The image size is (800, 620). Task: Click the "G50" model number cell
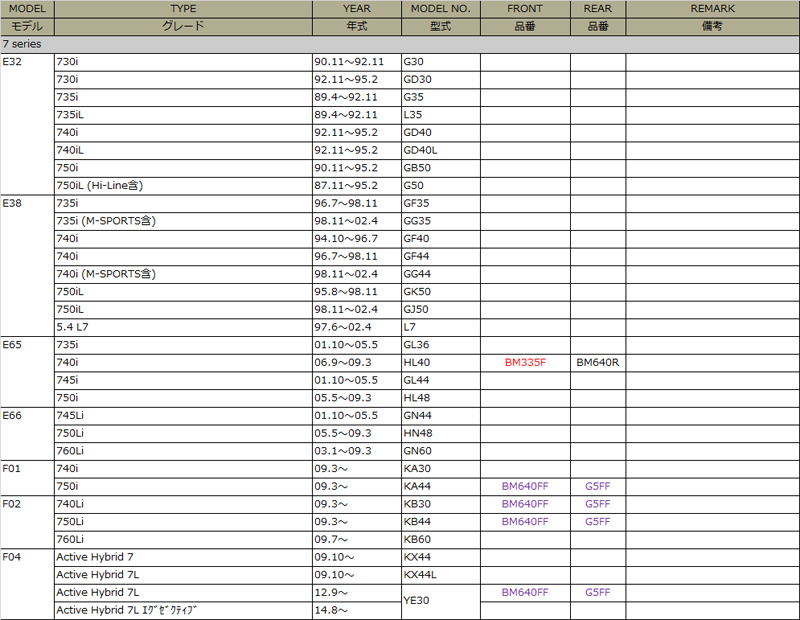coord(441,186)
